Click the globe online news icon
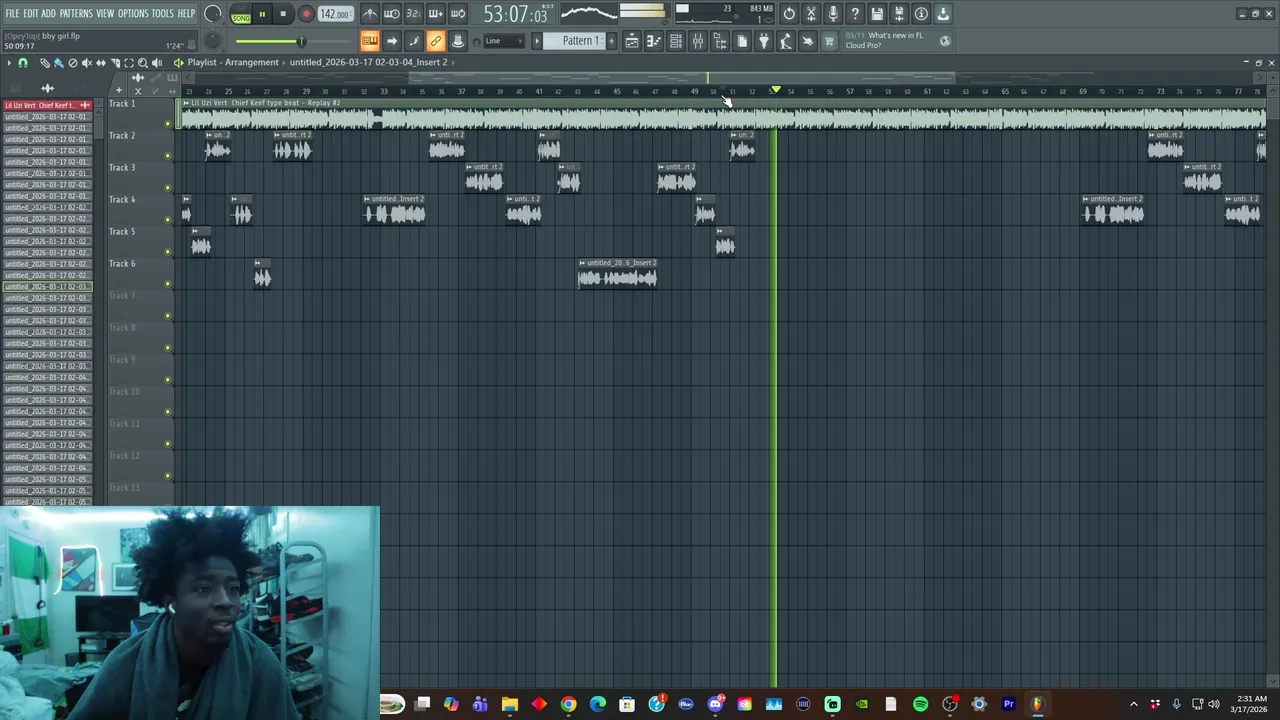This screenshot has width=1280, height=720. point(946,41)
